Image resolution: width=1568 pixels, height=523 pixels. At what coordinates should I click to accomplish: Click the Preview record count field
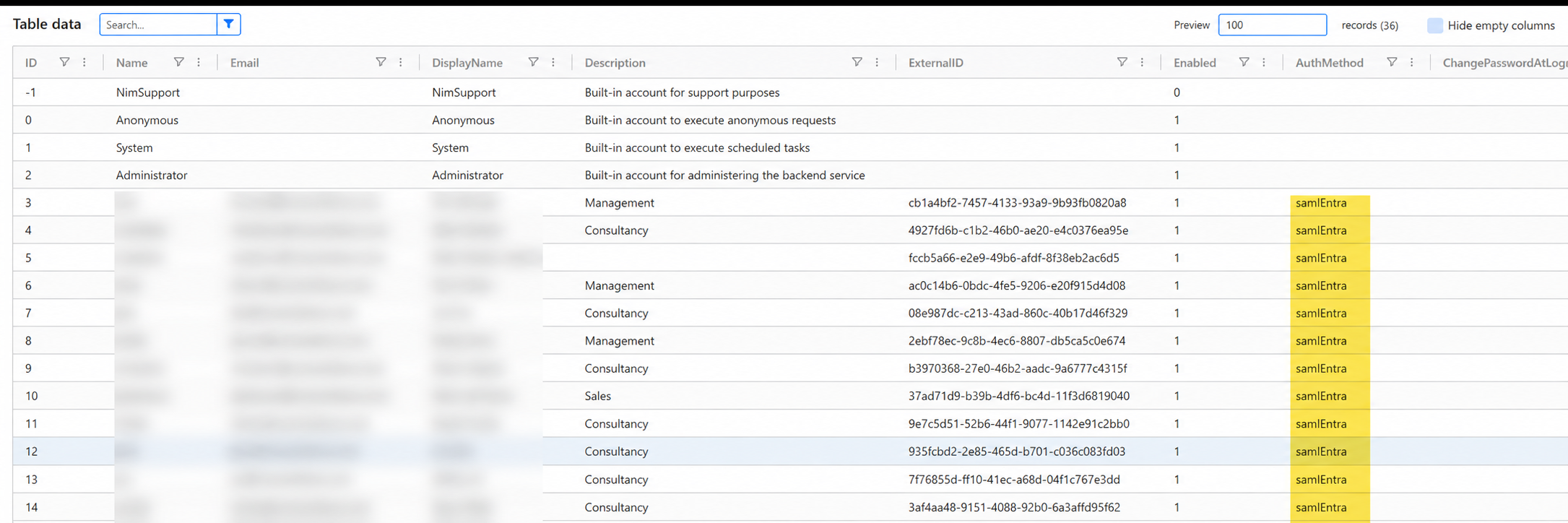(x=1272, y=25)
